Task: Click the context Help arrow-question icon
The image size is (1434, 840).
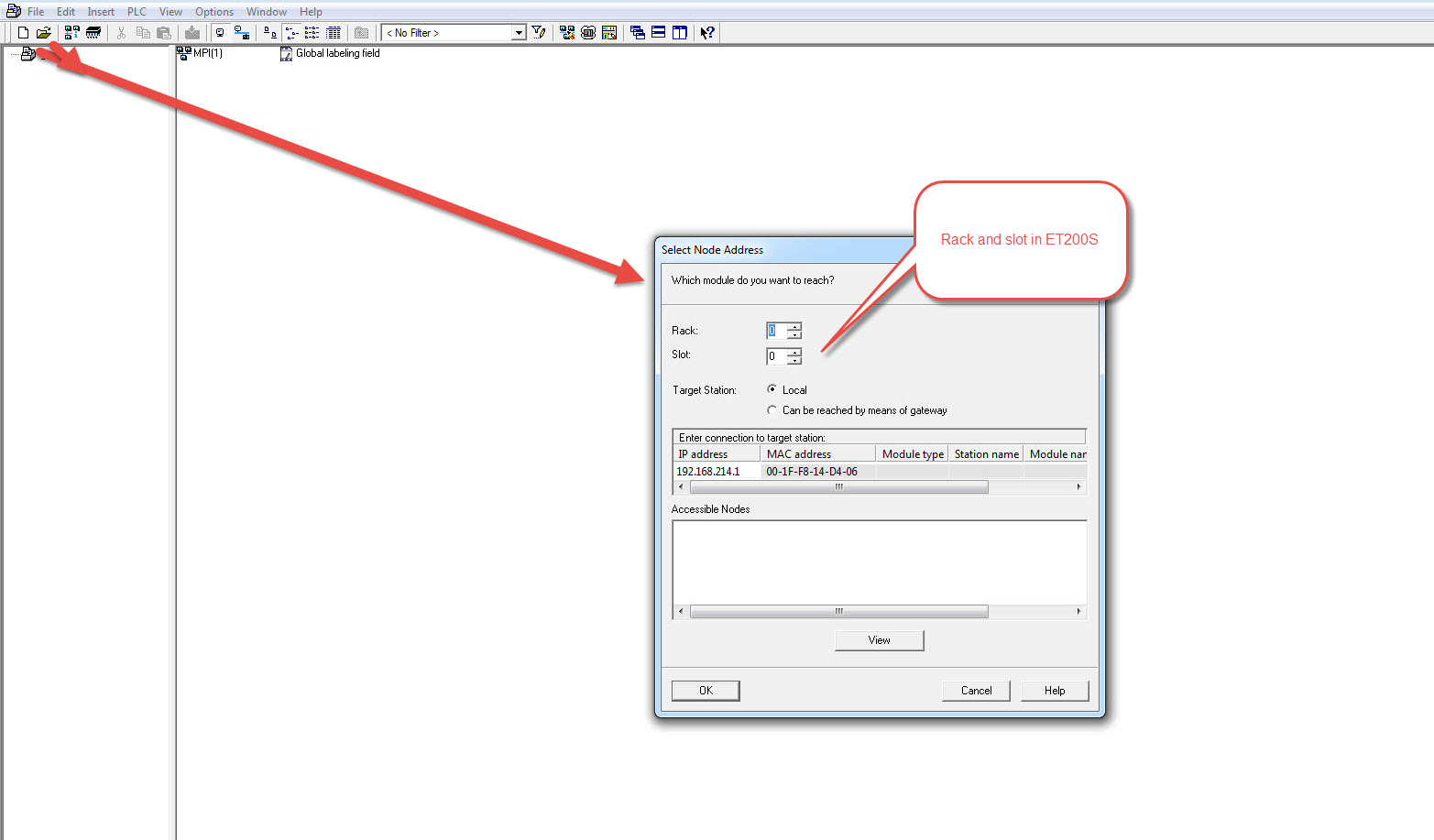Action: (x=707, y=33)
